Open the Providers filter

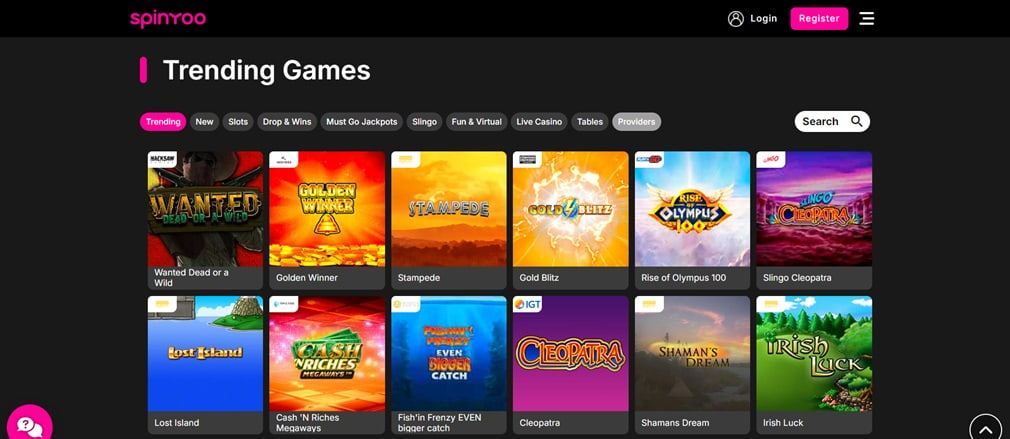pyautogui.click(x=636, y=122)
